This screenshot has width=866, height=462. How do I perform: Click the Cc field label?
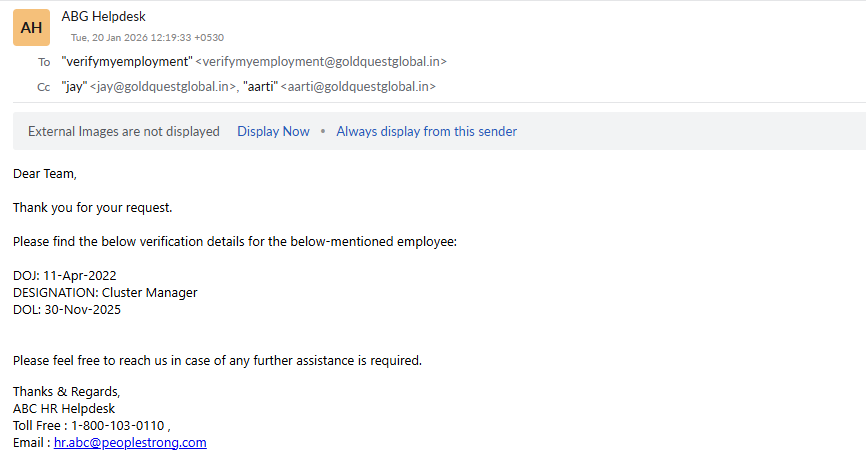point(44,88)
